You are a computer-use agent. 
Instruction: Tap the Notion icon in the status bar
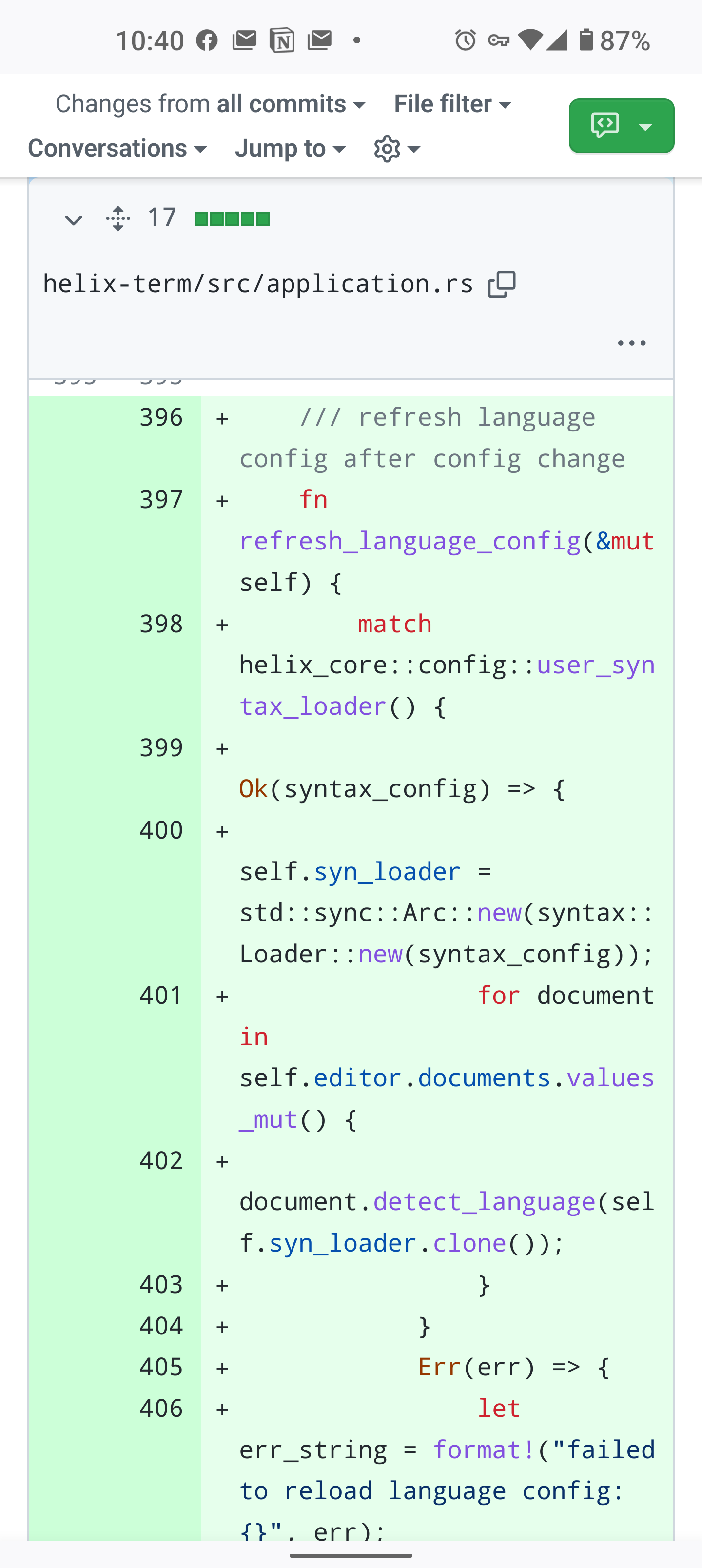[x=281, y=40]
